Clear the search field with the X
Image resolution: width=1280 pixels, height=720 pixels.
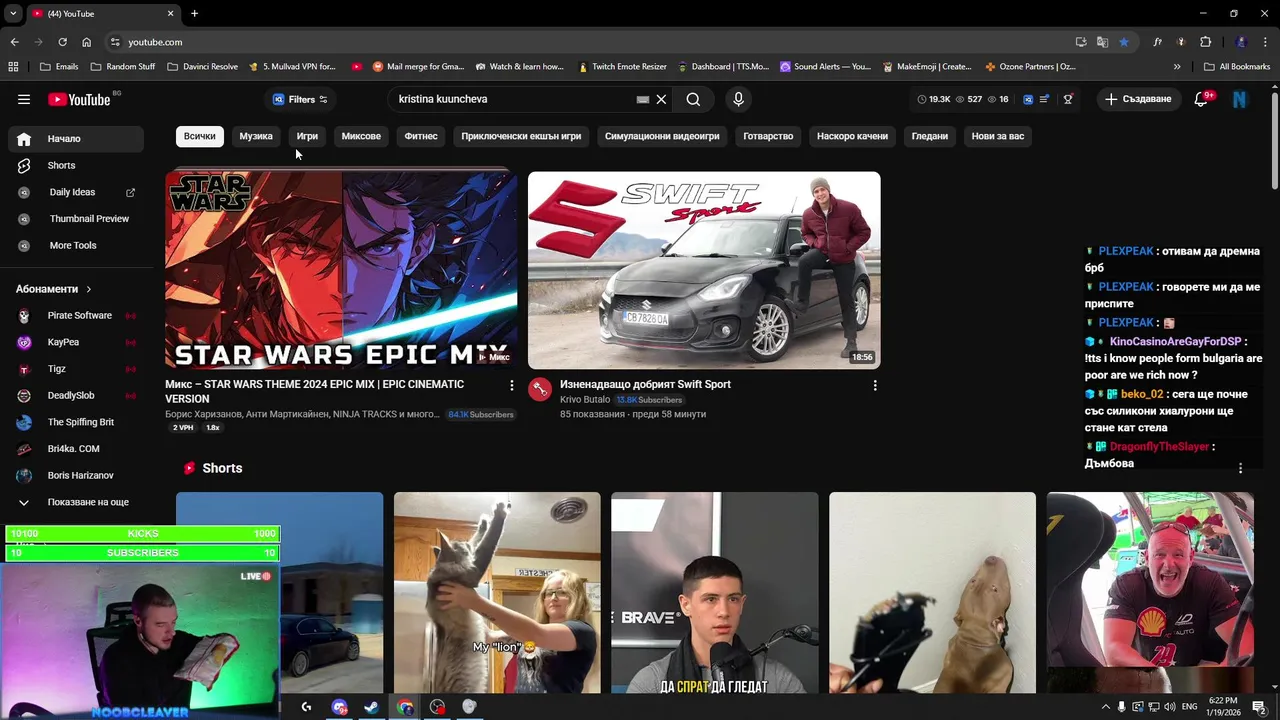tap(661, 99)
